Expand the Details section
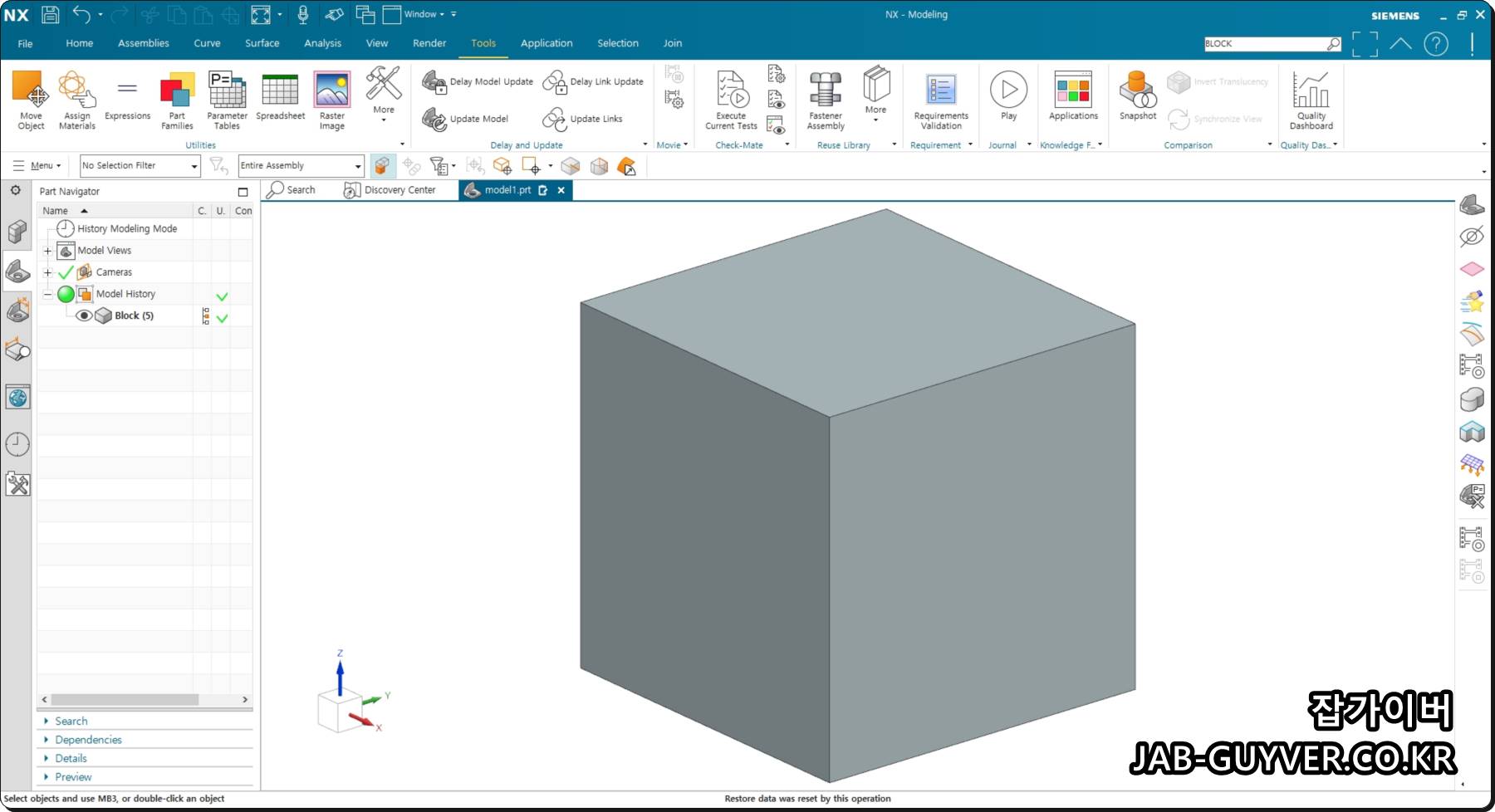The image size is (1495, 812). (71, 758)
